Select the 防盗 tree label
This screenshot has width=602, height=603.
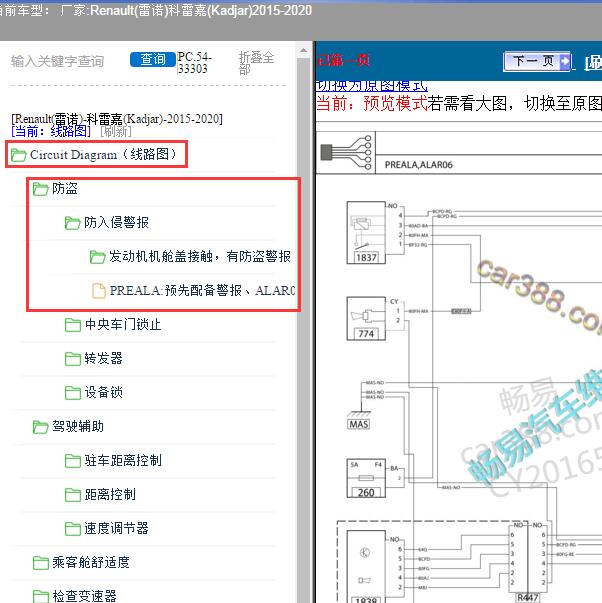coord(65,188)
